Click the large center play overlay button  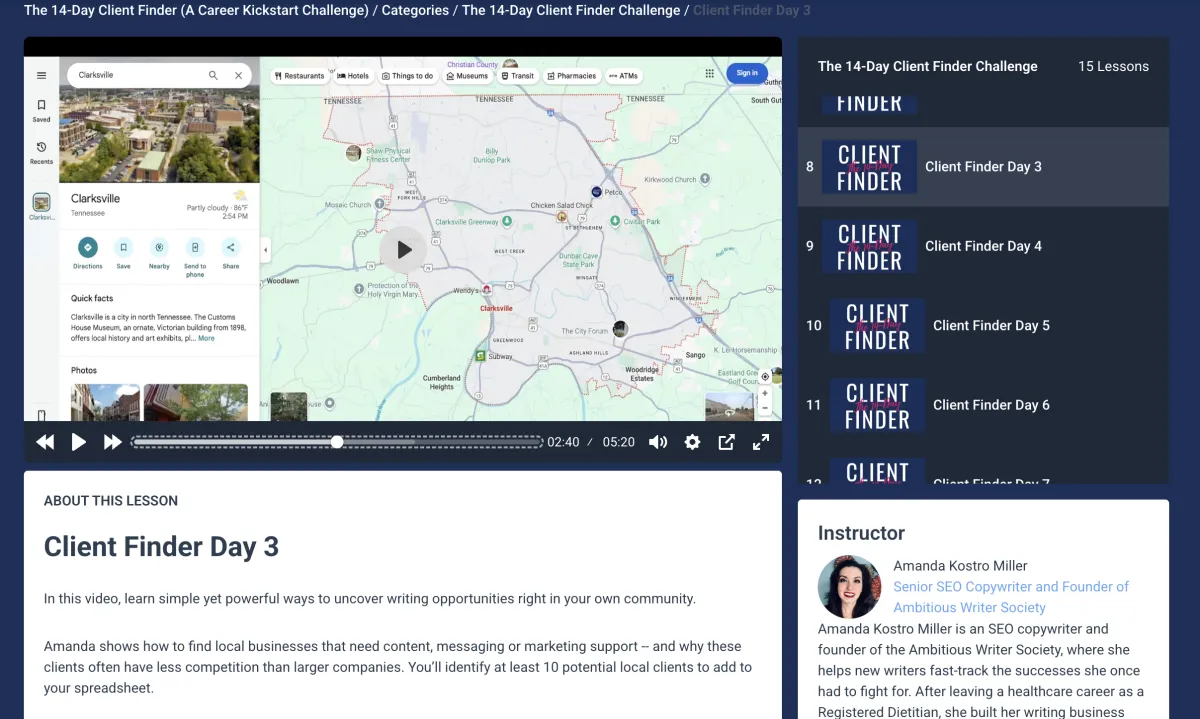[403, 250]
